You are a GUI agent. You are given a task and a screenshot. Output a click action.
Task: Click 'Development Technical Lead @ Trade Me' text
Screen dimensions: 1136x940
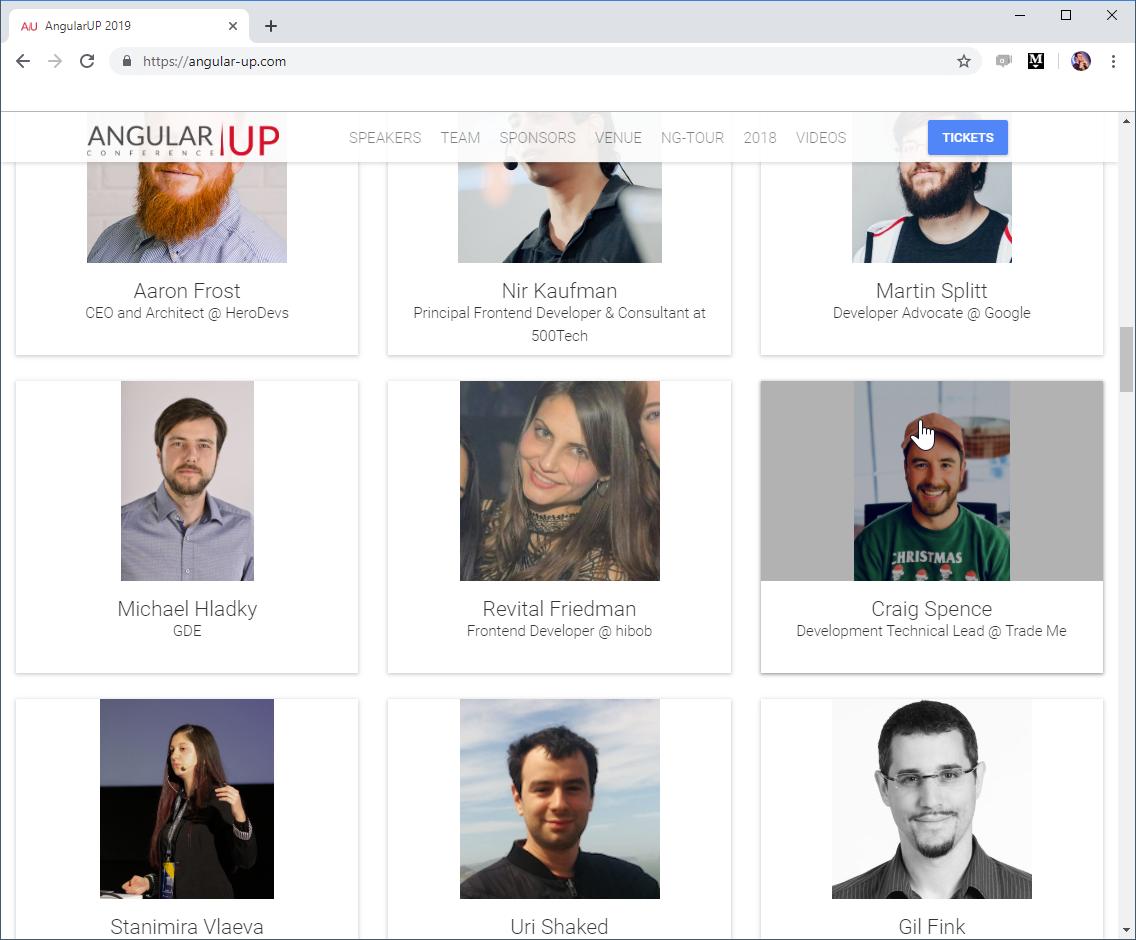pyautogui.click(x=932, y=631)
